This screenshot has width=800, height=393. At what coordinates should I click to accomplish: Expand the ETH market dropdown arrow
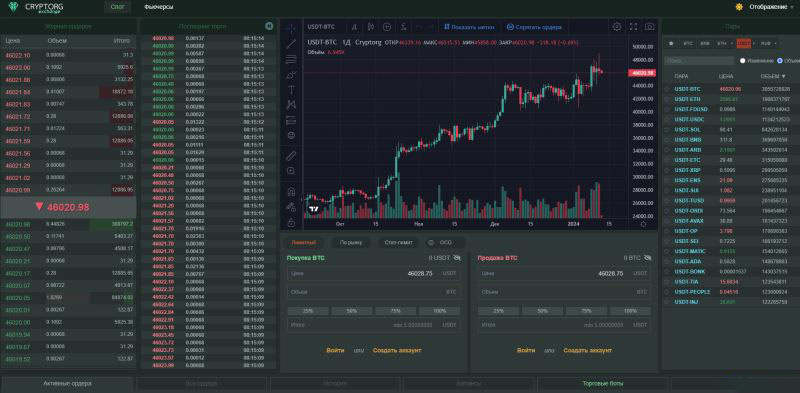[731, 44]
